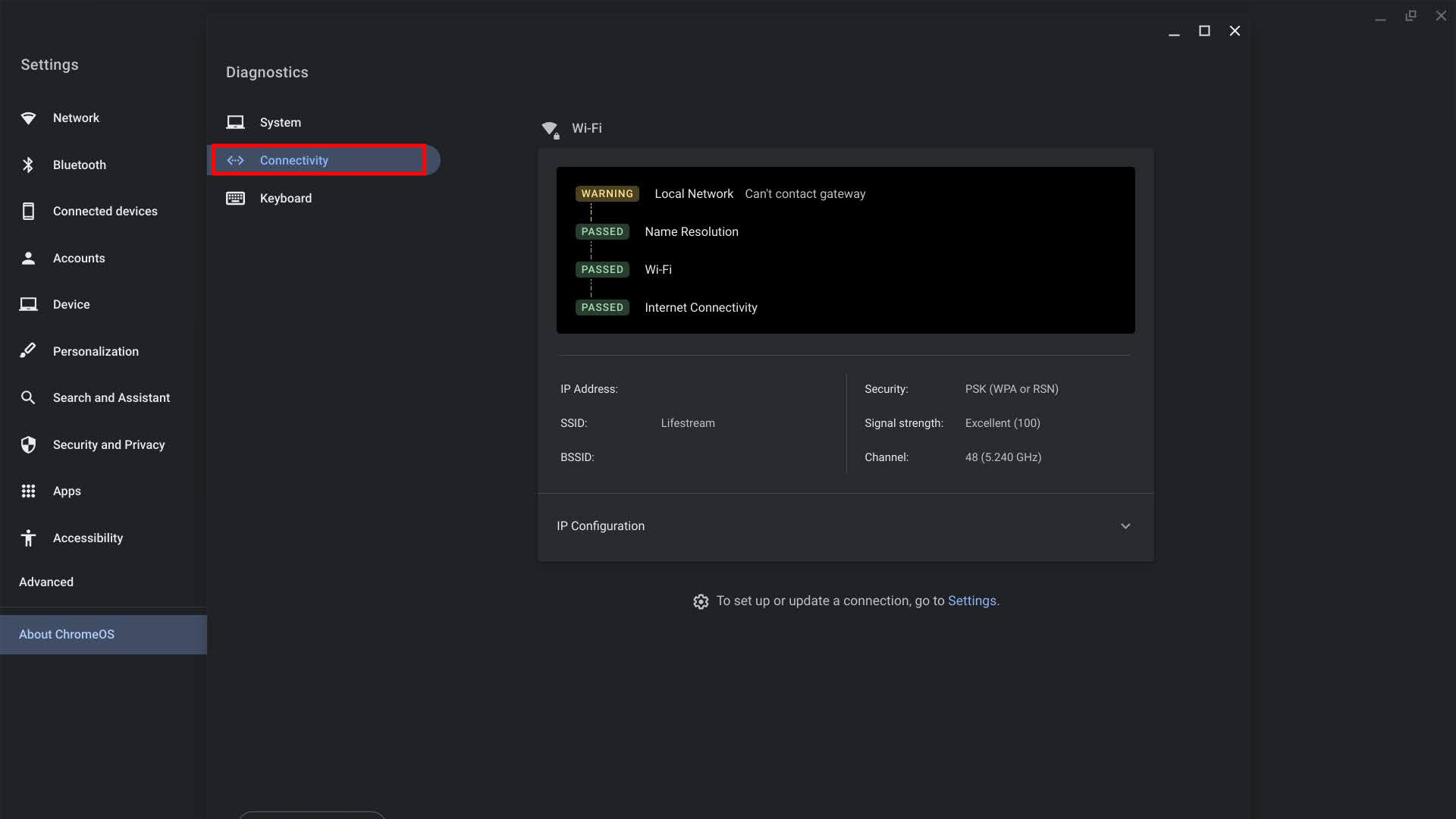Expand the IP Configuration section

601,526
